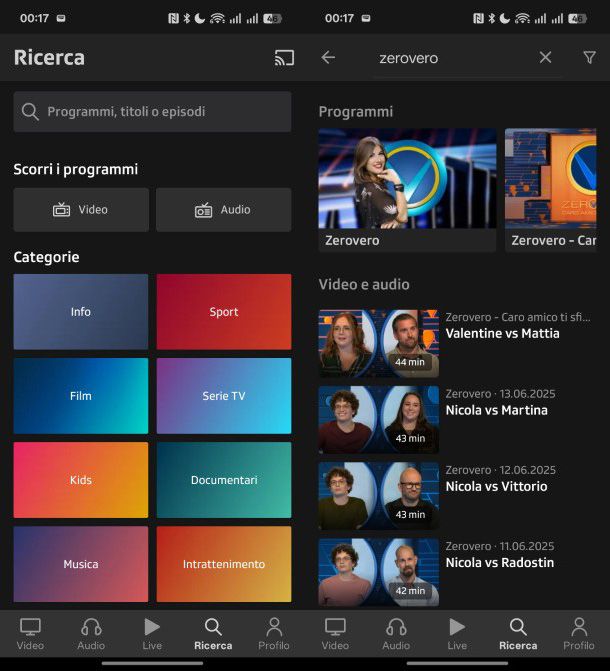610x671 pixels.
Task: Click the 'Zerovero · 11.06.2025' subtitle text
Action: click(500, 546)
